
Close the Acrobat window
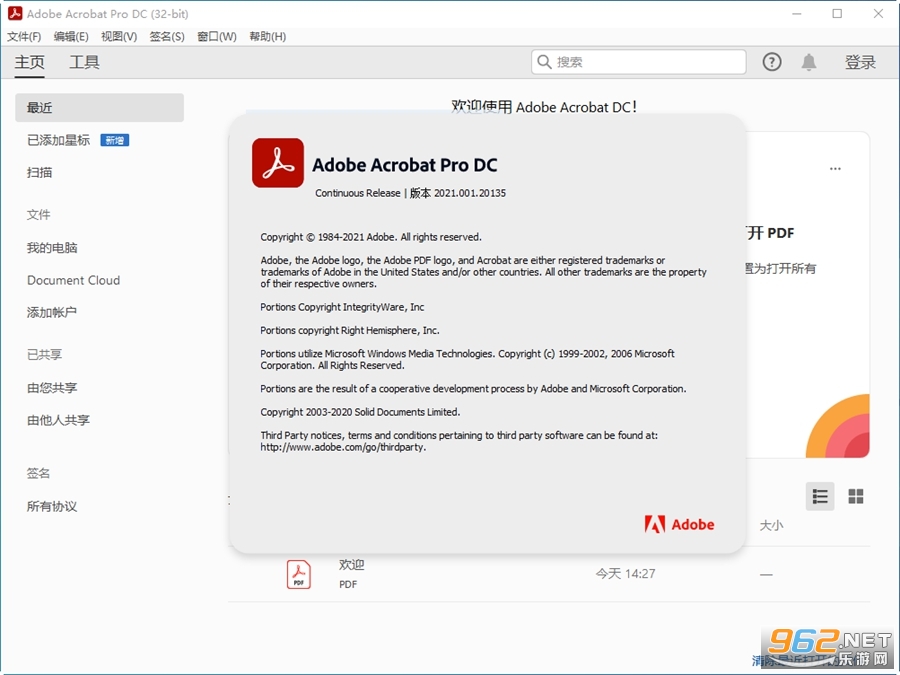click(x=878, y=13)
